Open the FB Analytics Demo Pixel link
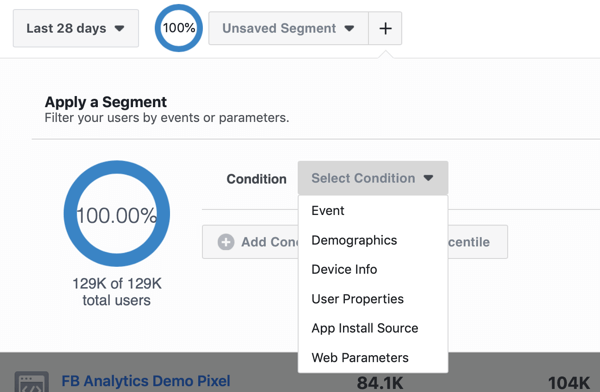Viewport: 600px width, 392px height. click(x=146, y=381)
